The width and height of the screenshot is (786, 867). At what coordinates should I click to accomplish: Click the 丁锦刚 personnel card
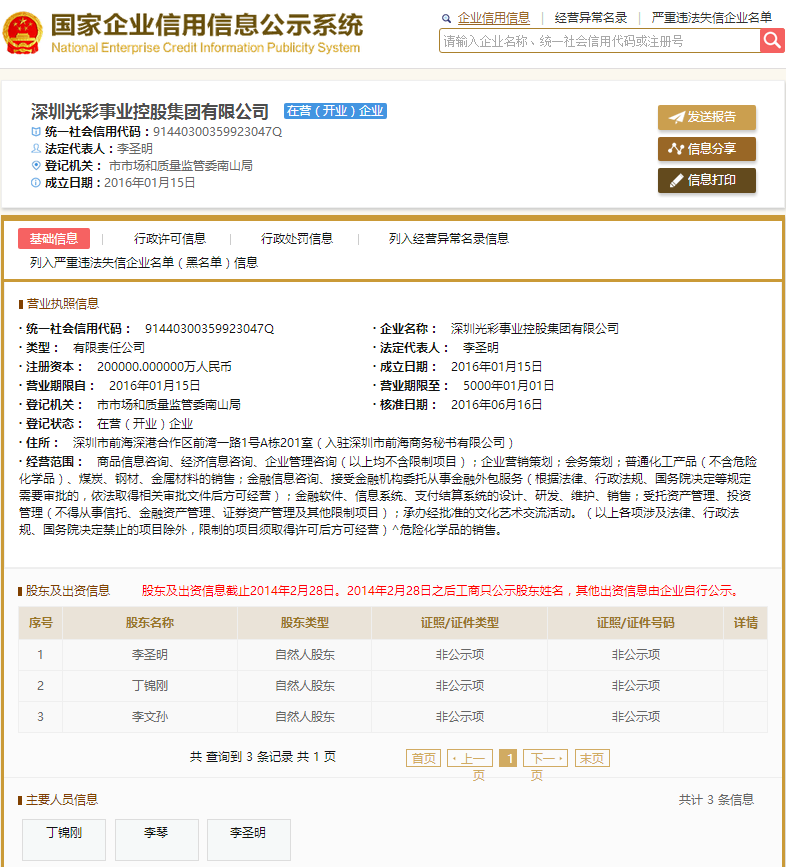[64, 839]
